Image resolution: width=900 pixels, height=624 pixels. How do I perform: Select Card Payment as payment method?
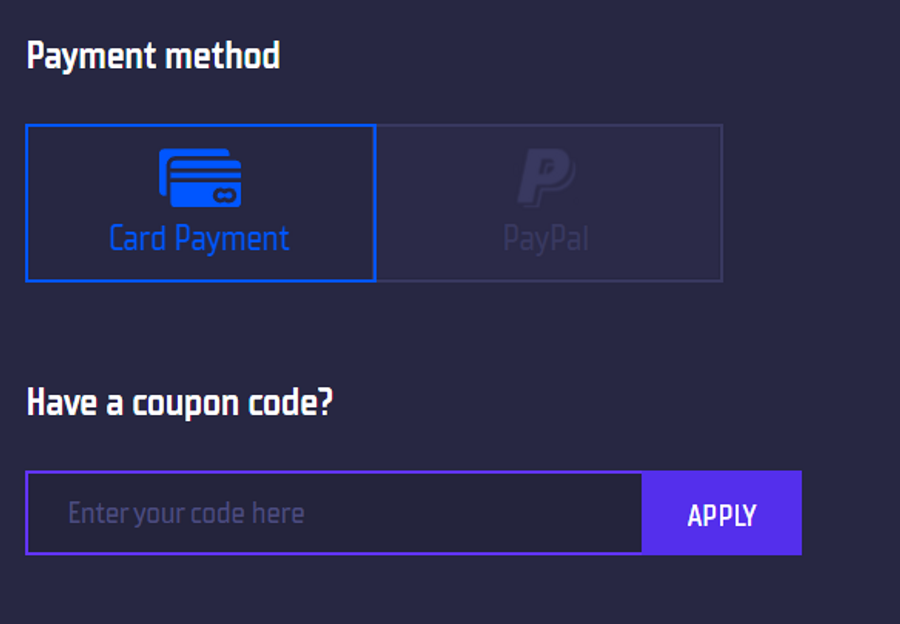200,203
